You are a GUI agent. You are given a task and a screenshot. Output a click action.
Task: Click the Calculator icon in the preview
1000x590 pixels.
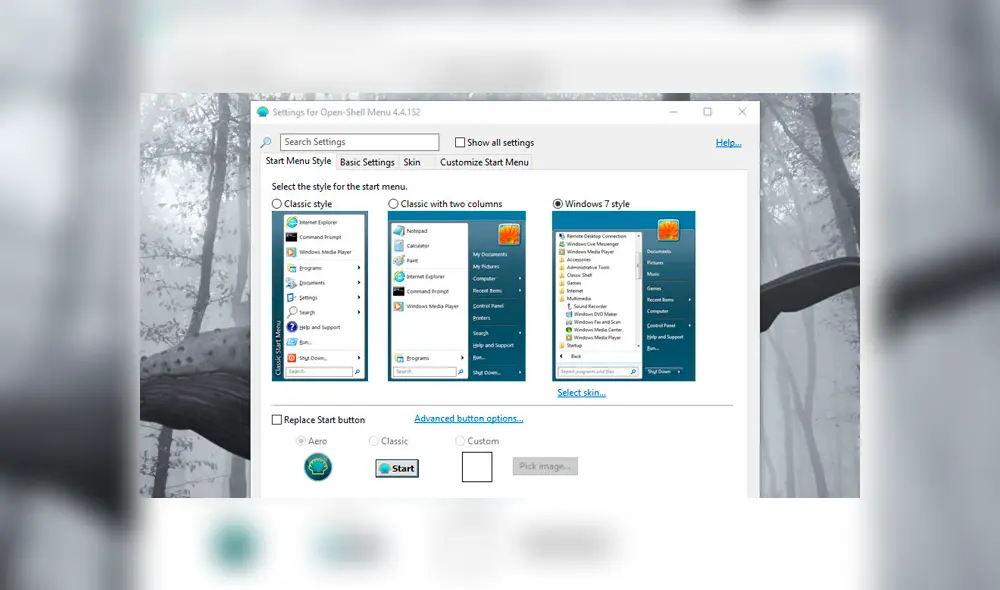coord(399,245)
